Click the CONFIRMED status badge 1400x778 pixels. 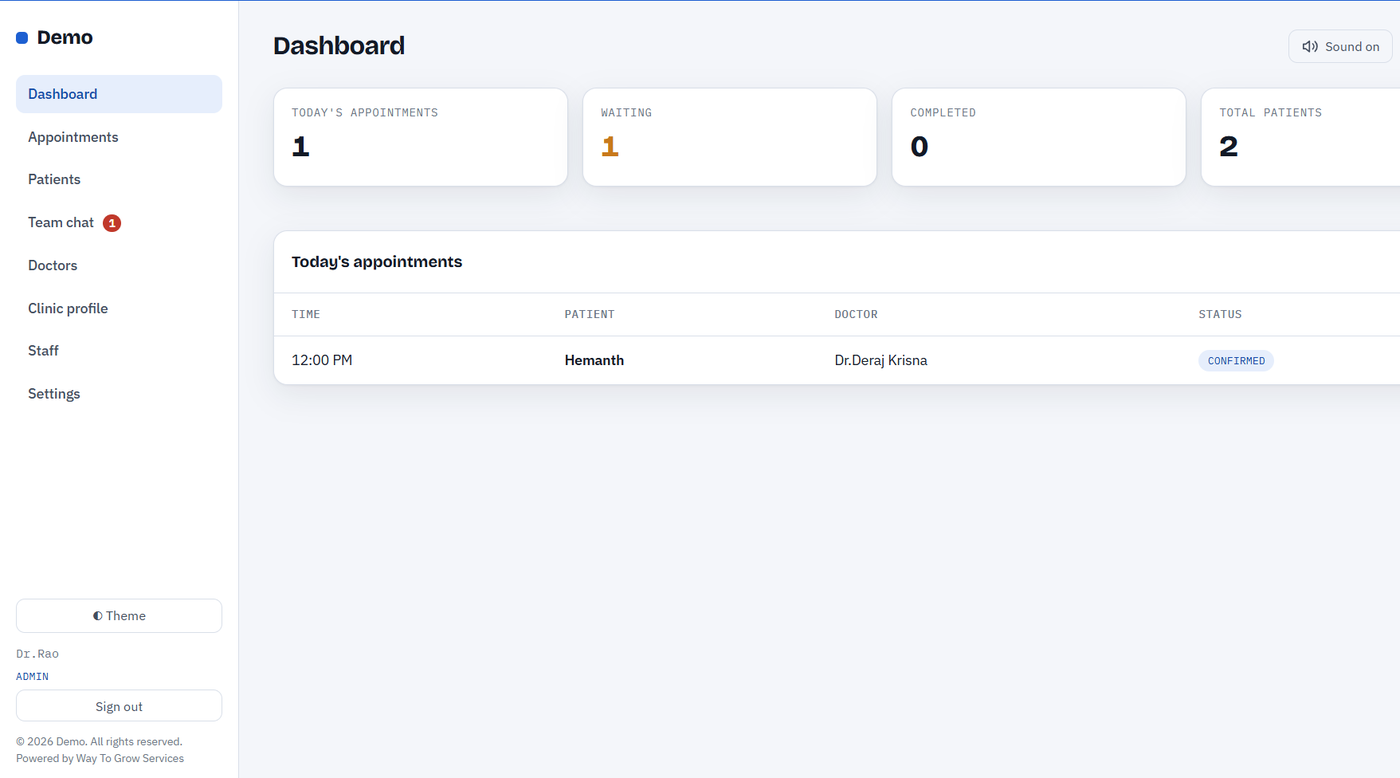tap(1236, 361)
